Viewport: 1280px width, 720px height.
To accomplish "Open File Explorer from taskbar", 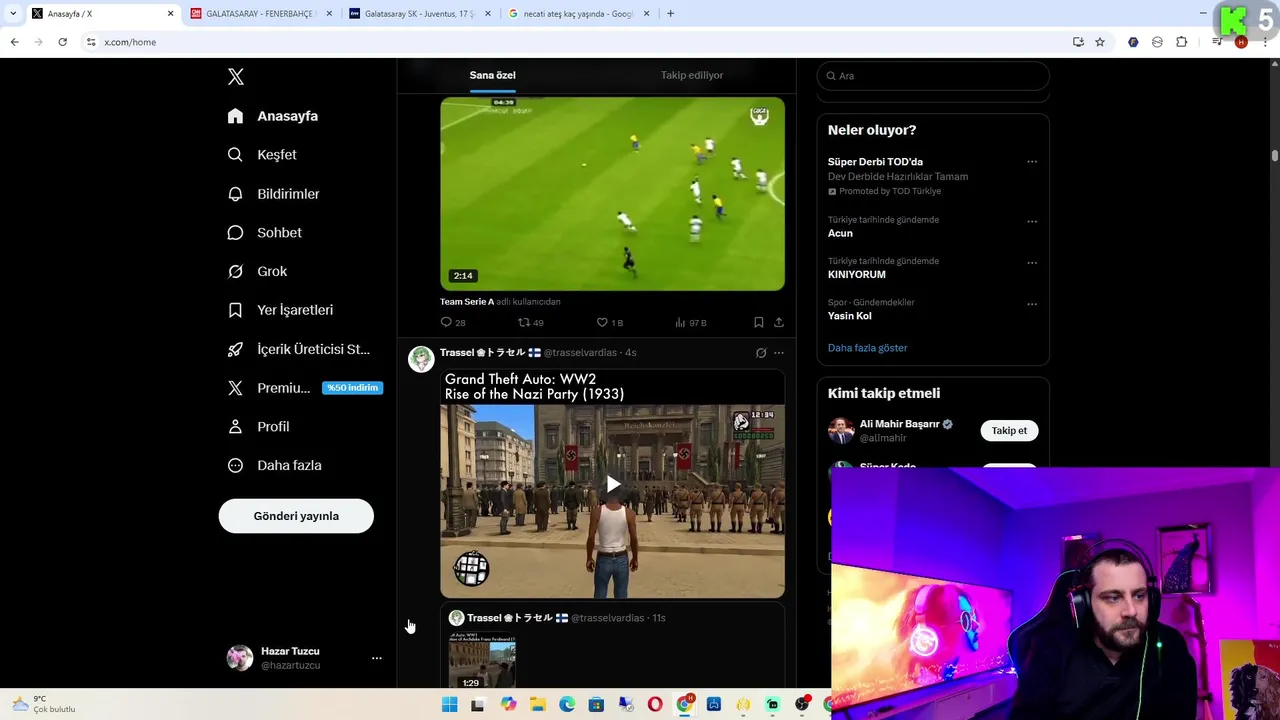I will coord(537,705).
